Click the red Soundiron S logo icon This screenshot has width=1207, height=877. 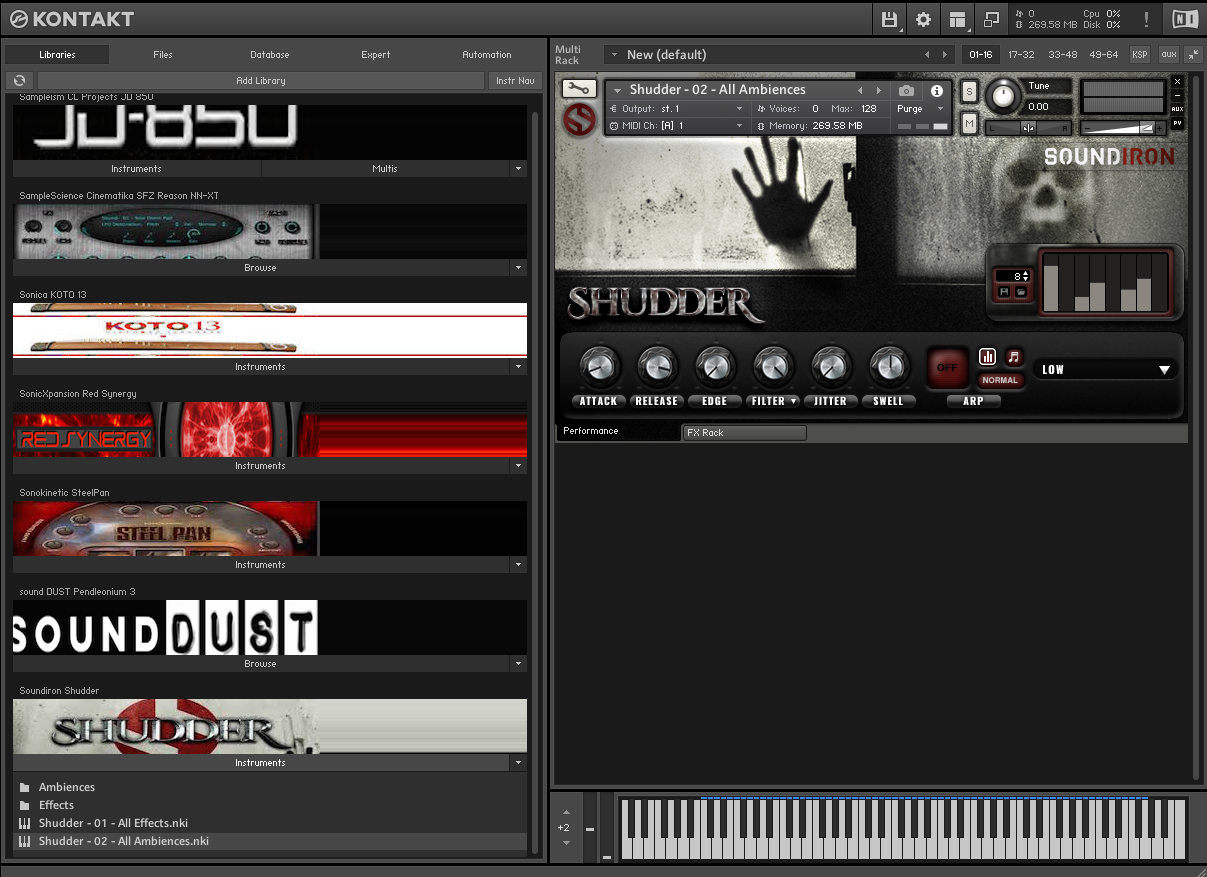tap(578, 120)
